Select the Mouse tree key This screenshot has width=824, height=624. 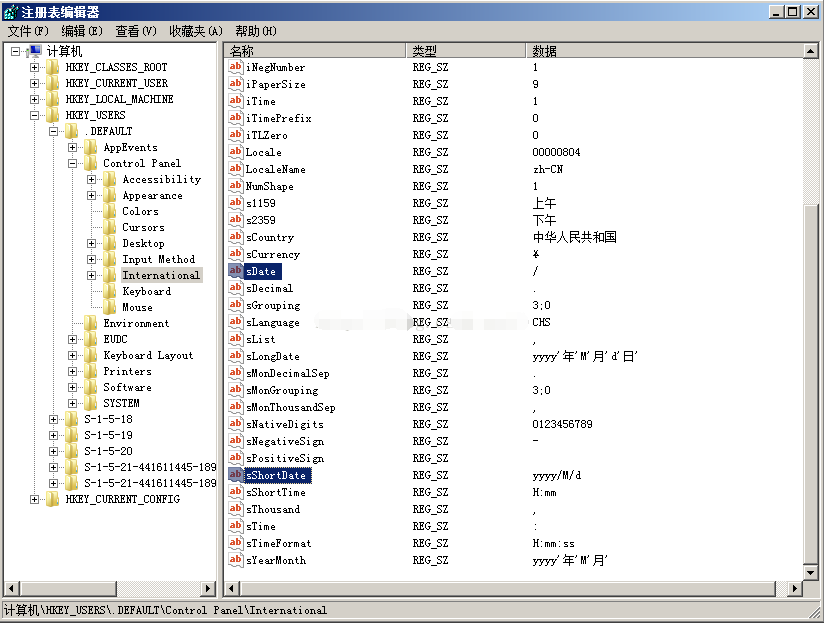(137, 307)
